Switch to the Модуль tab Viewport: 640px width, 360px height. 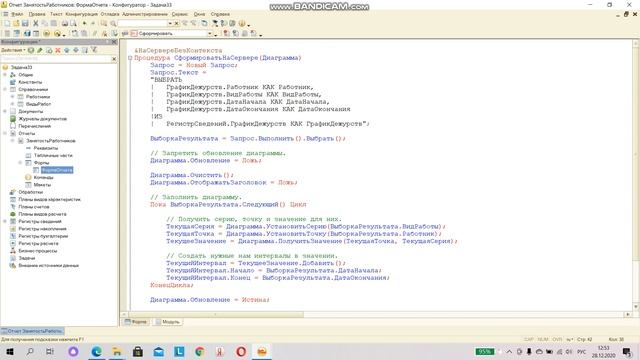167,322
